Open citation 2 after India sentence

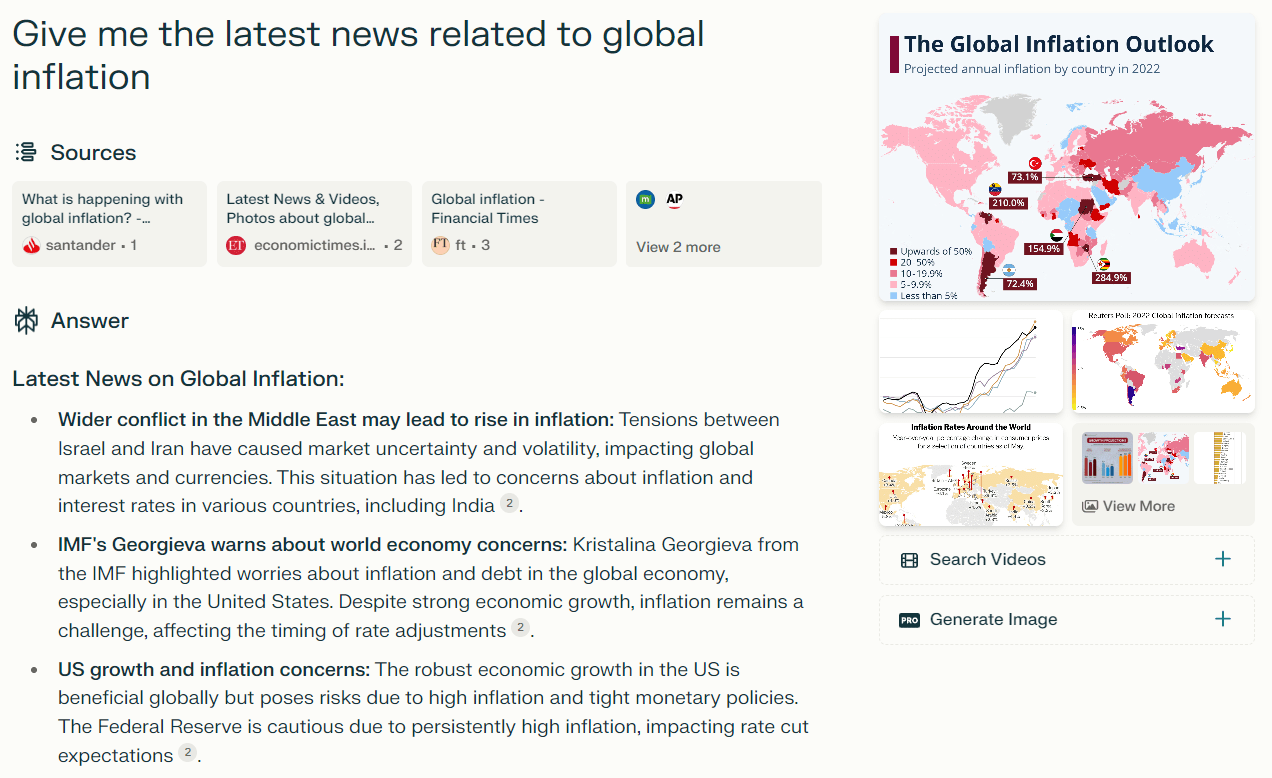point(509,504)
